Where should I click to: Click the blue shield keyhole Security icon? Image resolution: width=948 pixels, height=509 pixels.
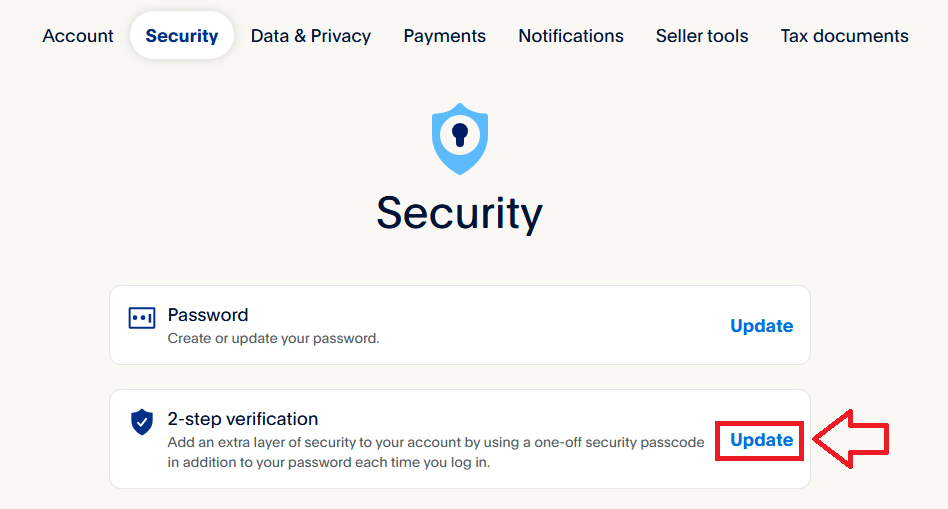[x=459, y=138]
